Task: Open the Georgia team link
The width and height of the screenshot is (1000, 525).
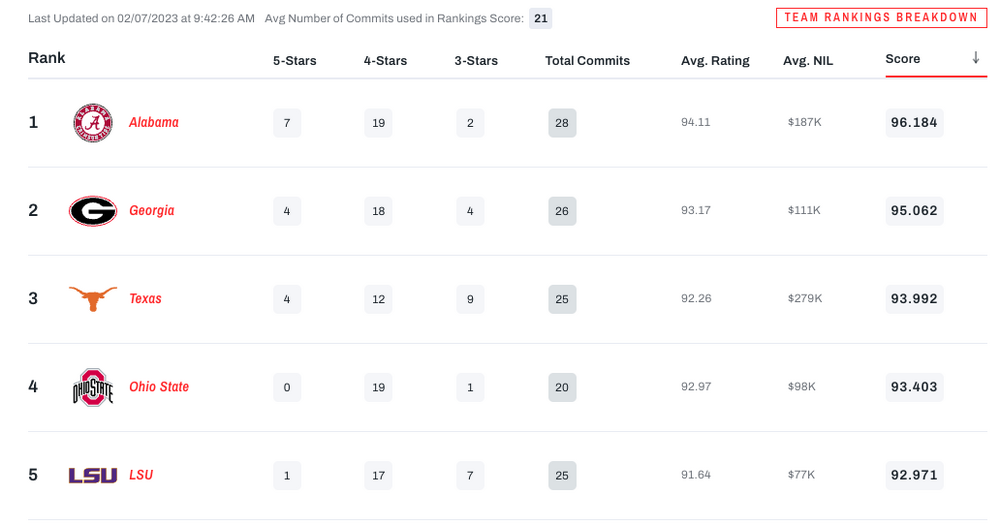Action: pos(152,211)
